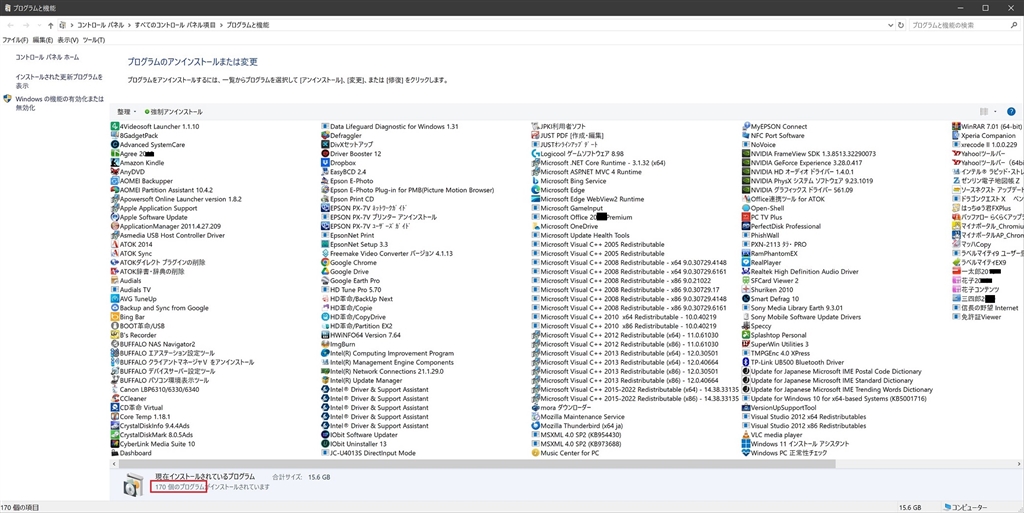
Task: Click the NVIDIA GeForce Experience icon
Action: pos(746,163)
